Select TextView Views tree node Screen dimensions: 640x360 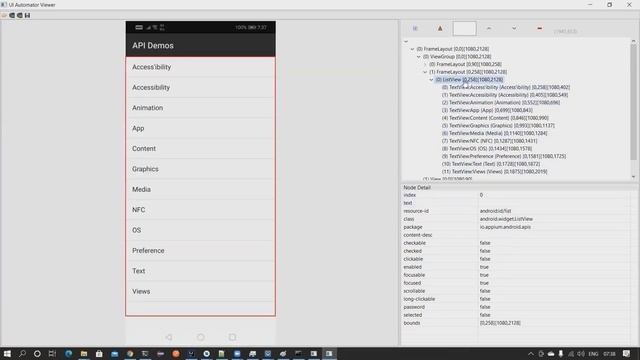point(494,172)
